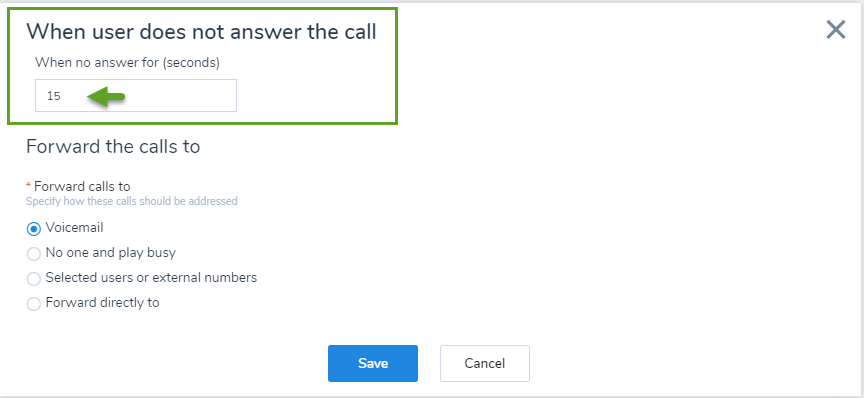Screen dimensions: 864x398
Task: Click the Specify how calls should be addressed hint
Action: (132, 201)
